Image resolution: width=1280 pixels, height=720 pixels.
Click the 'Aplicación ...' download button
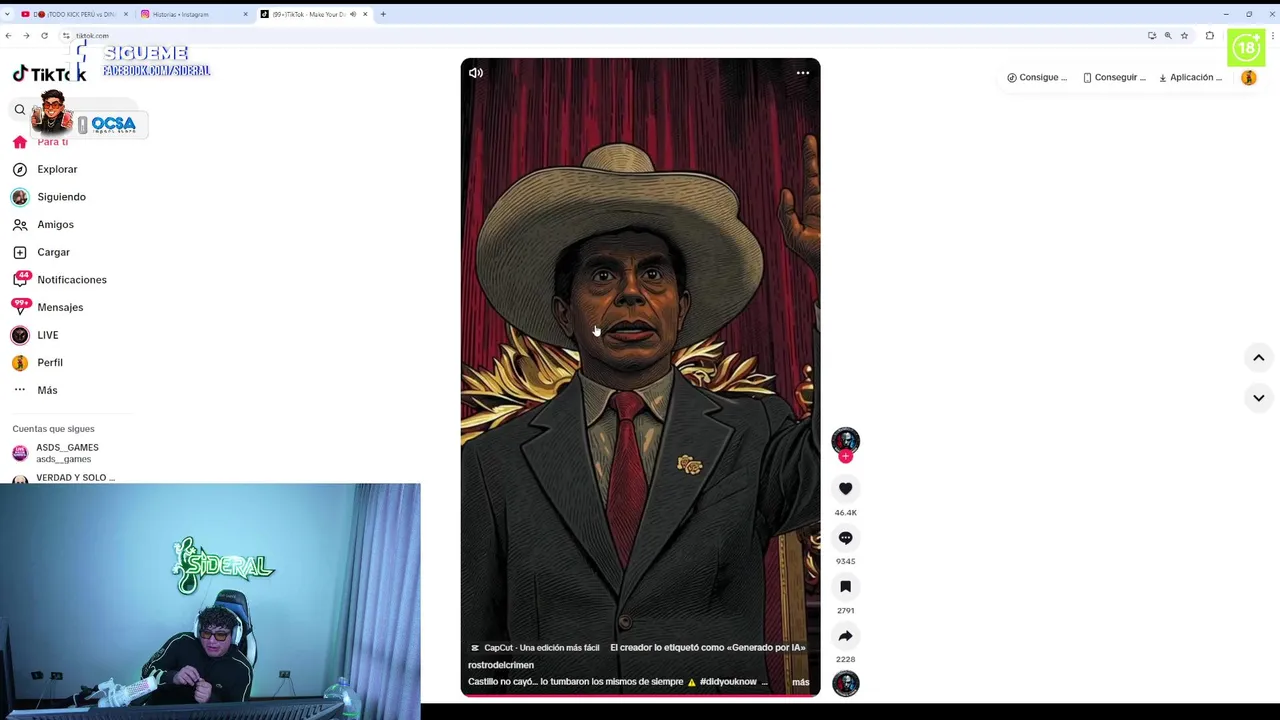click(x=1190, y=77)
